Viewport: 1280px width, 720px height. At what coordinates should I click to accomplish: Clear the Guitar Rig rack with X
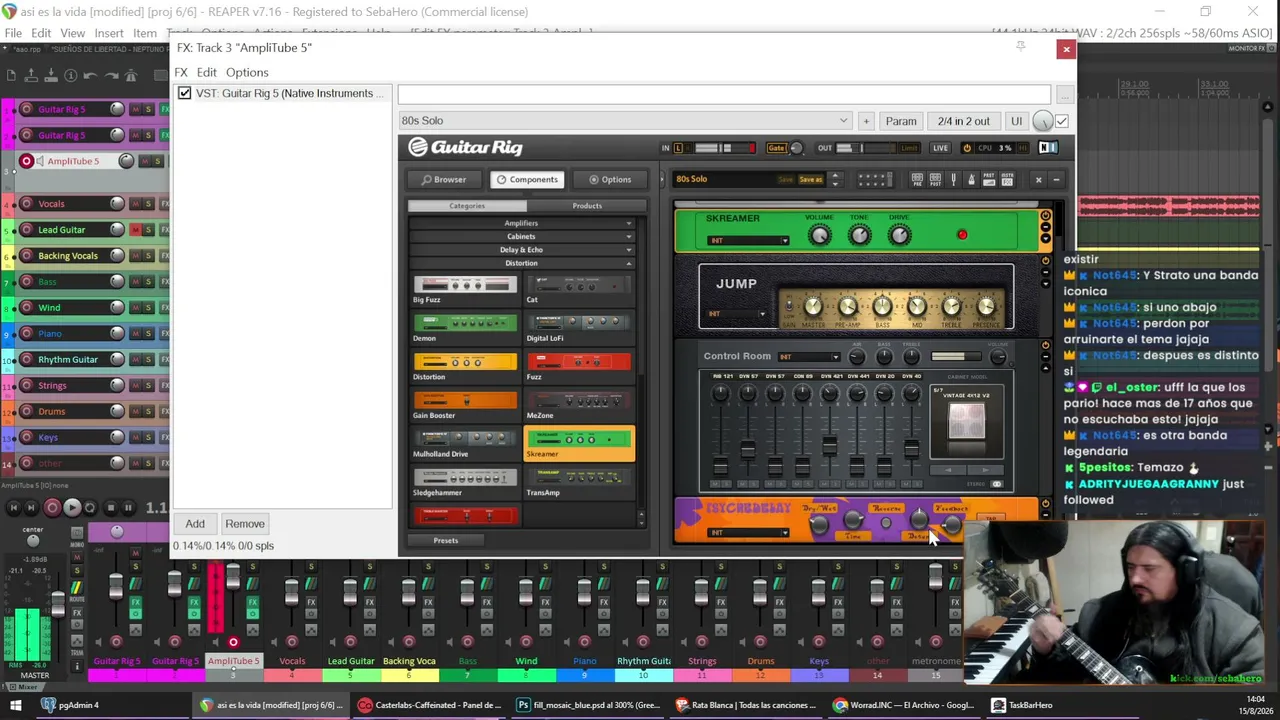click(x=1038, y=180)
